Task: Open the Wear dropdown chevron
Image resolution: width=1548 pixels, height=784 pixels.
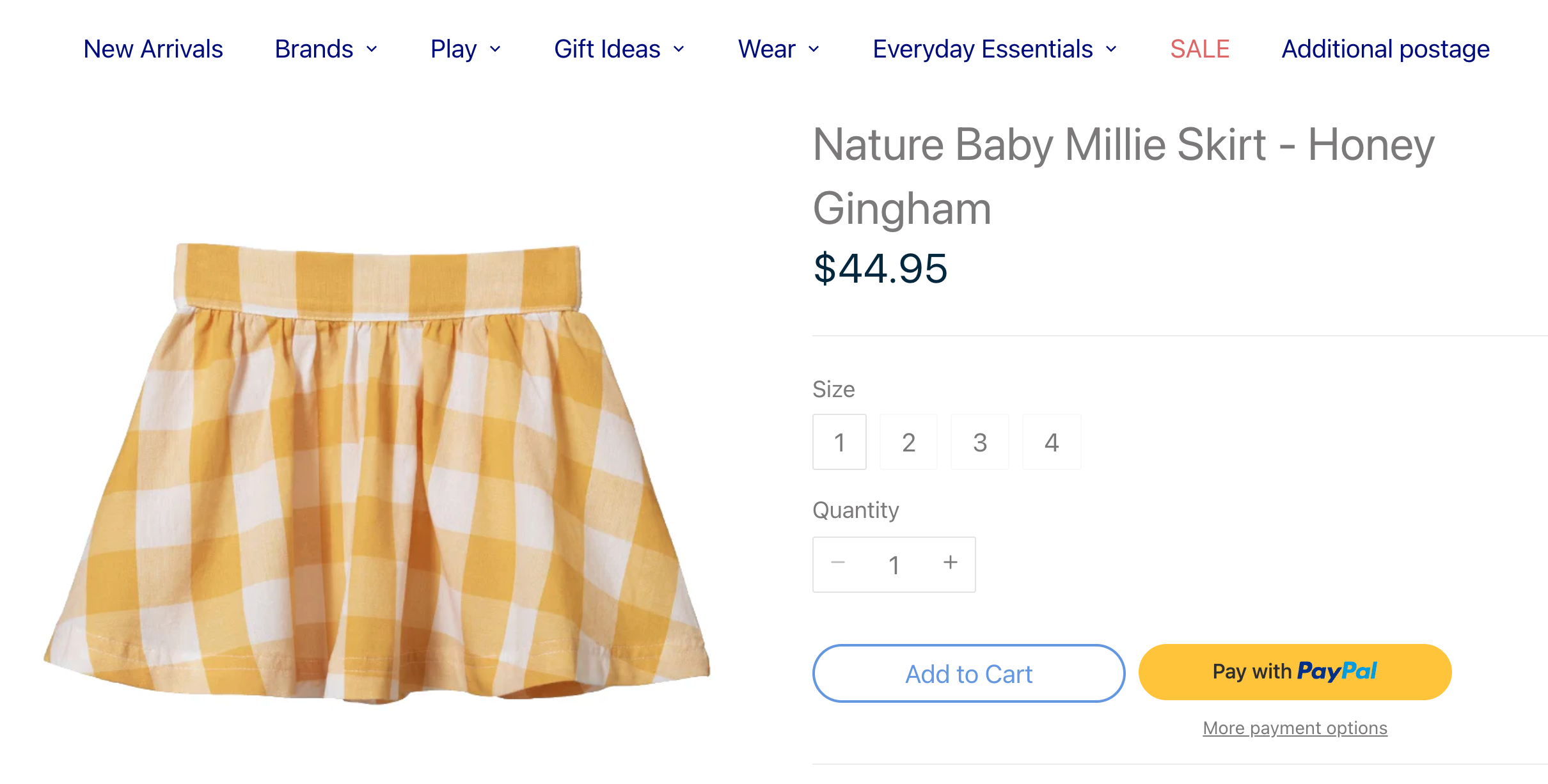Action: (814, 49)
